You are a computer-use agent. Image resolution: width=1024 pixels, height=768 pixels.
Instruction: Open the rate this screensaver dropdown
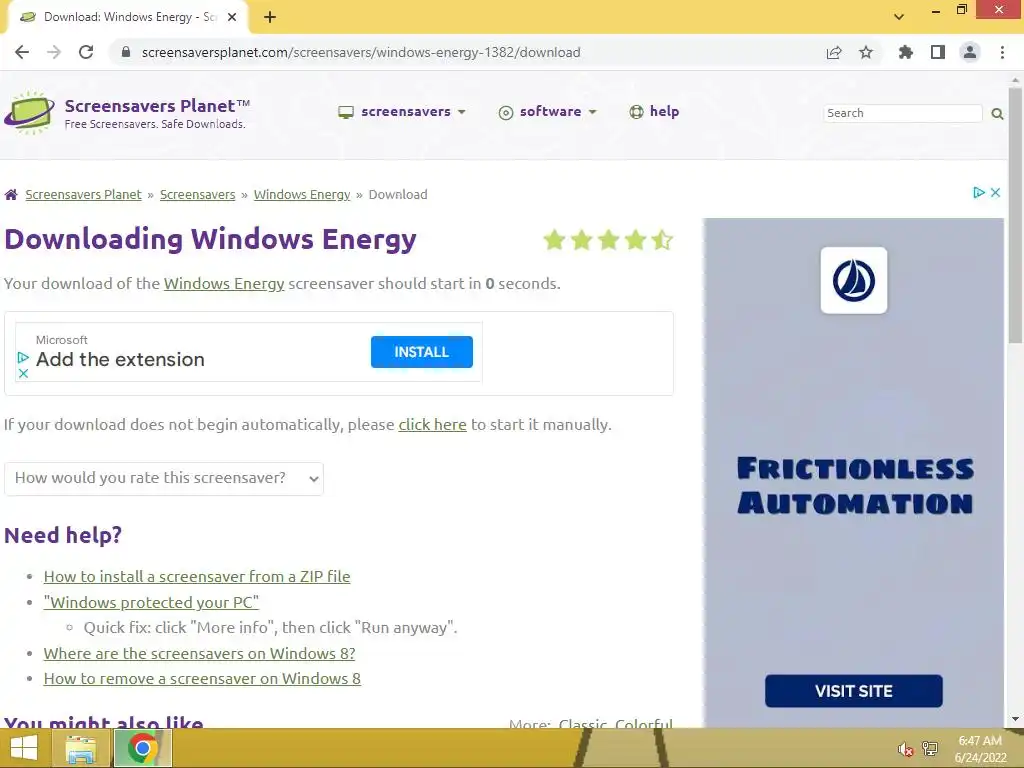(164, 479)
